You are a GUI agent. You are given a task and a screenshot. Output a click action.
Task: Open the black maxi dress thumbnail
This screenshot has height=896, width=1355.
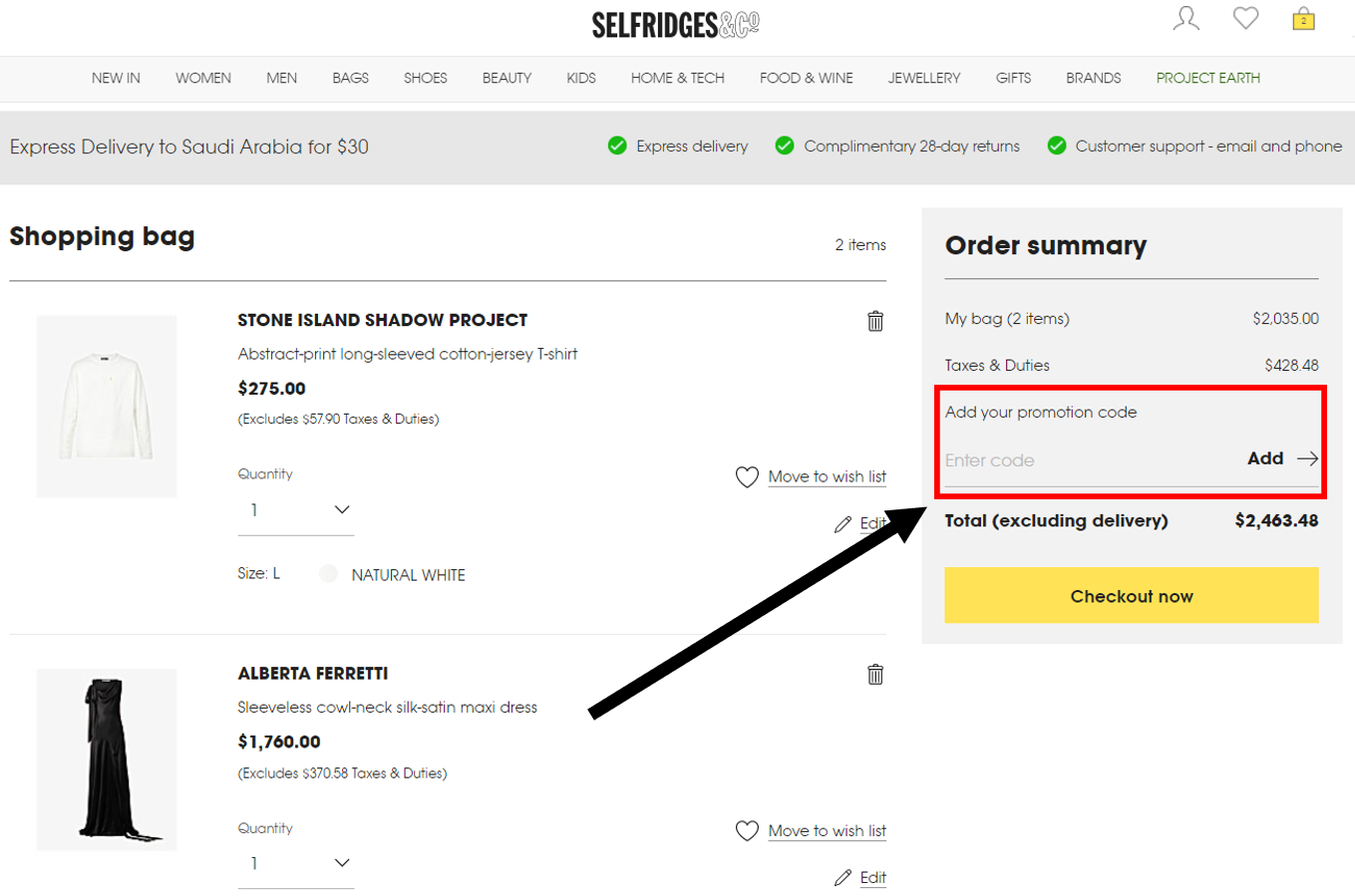[107, 759]
